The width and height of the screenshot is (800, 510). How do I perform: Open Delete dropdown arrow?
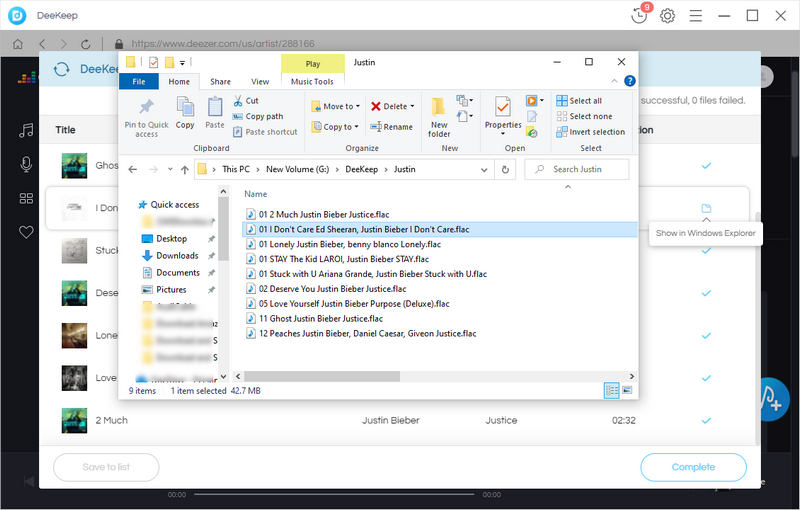(412, 106)
